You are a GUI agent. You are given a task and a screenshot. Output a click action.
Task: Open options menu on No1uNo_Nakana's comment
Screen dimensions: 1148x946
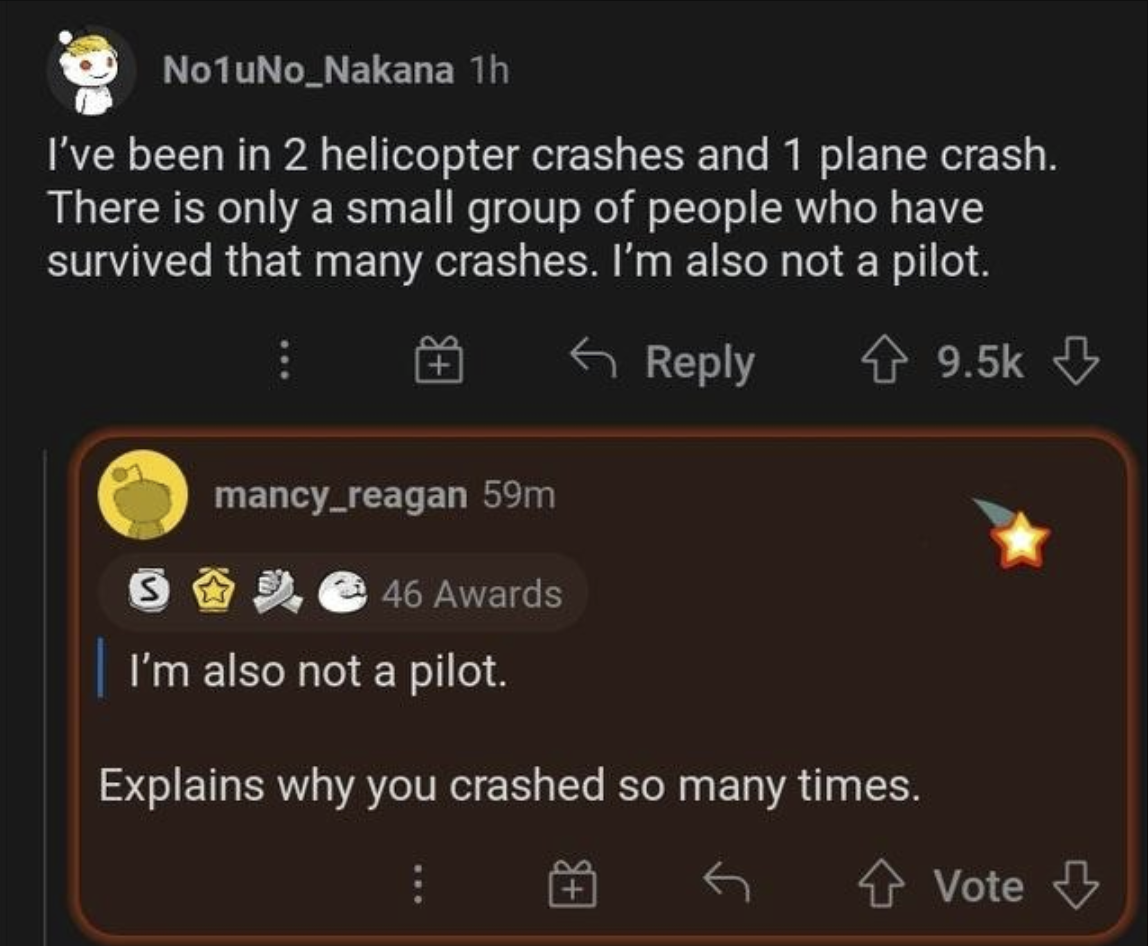284,362
